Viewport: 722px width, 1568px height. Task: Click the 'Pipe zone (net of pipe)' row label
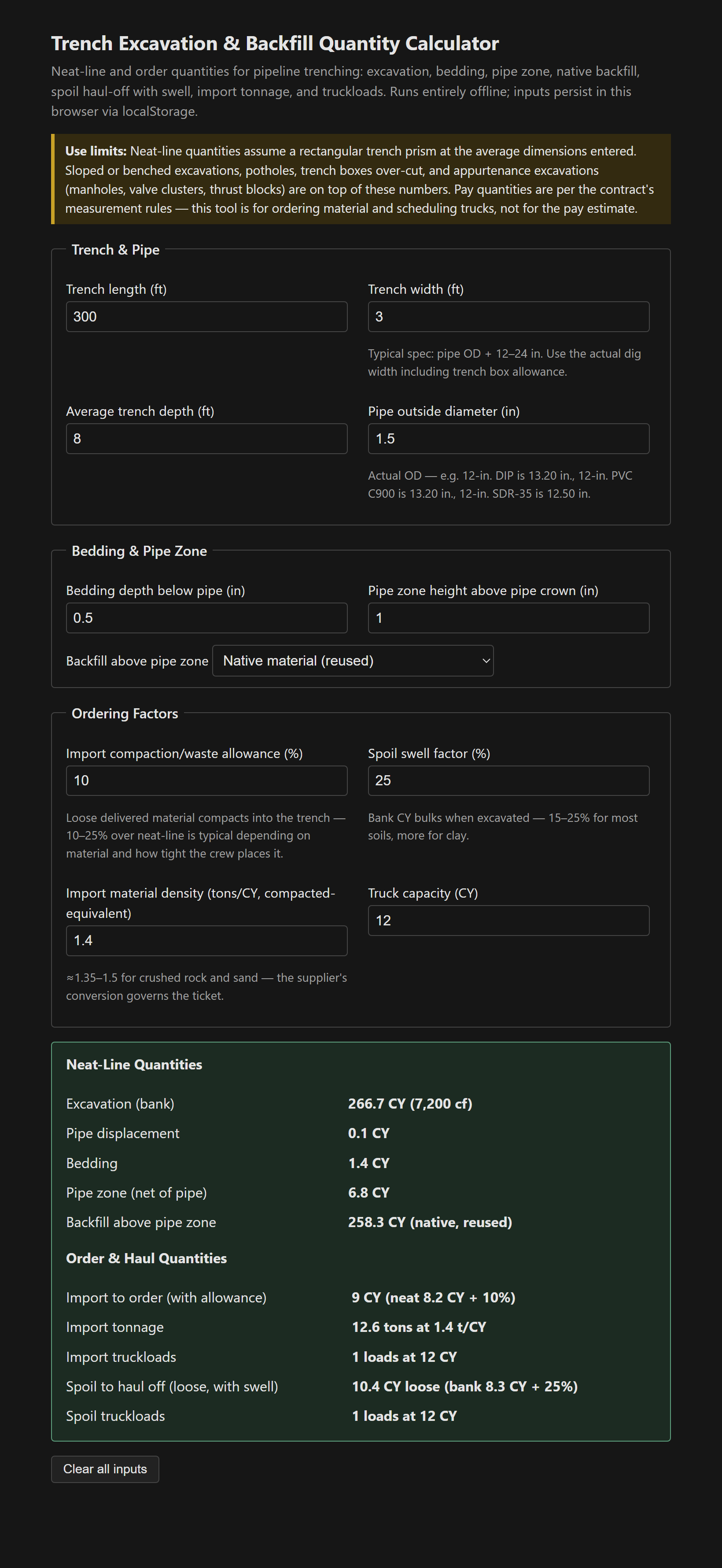click(137, 1192)
